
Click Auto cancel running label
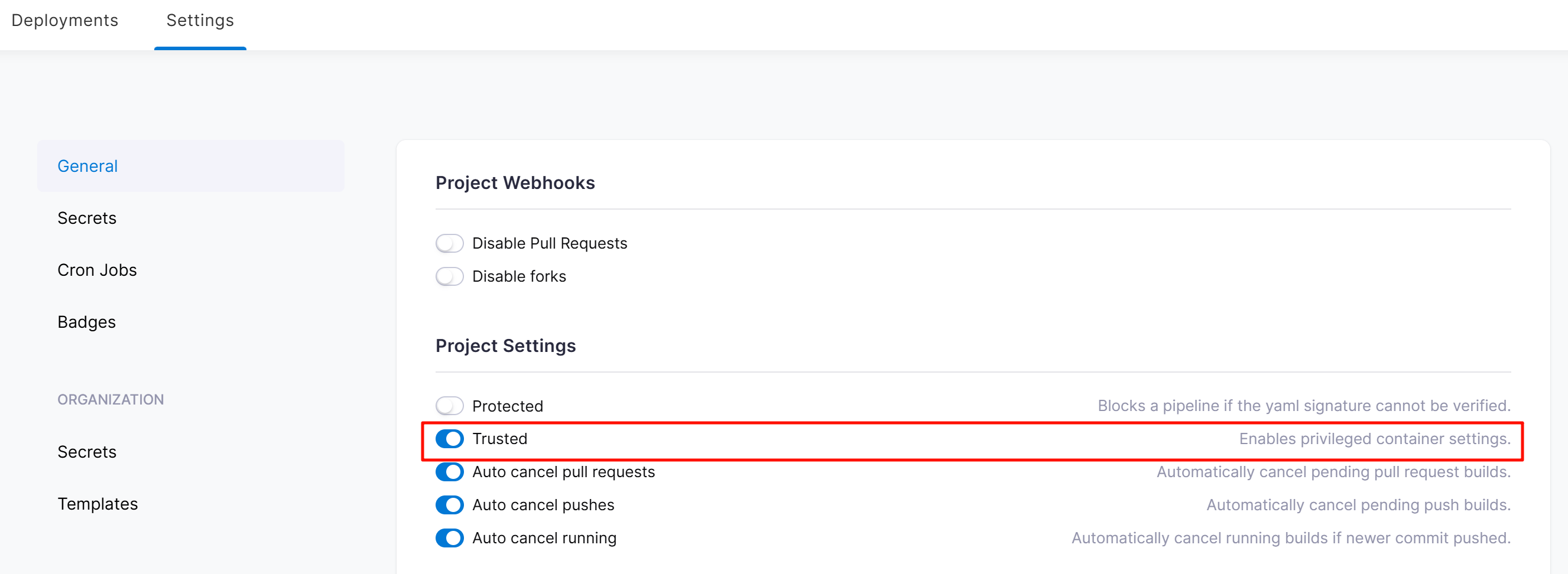[544, 538]
